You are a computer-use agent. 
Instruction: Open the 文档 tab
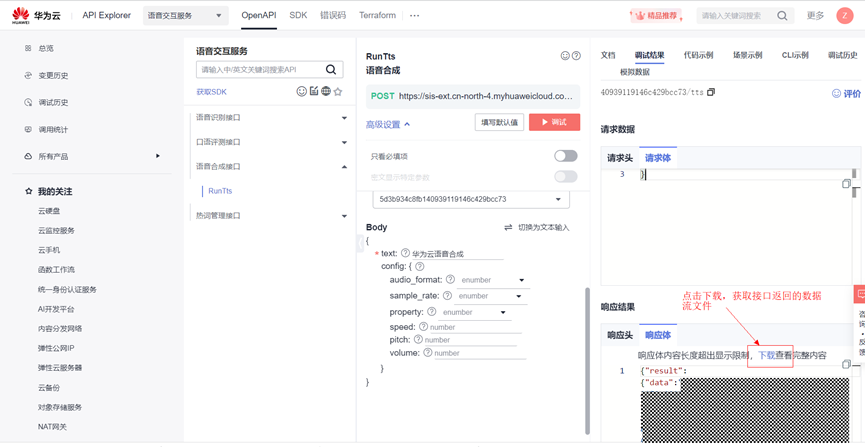[607, 55]
